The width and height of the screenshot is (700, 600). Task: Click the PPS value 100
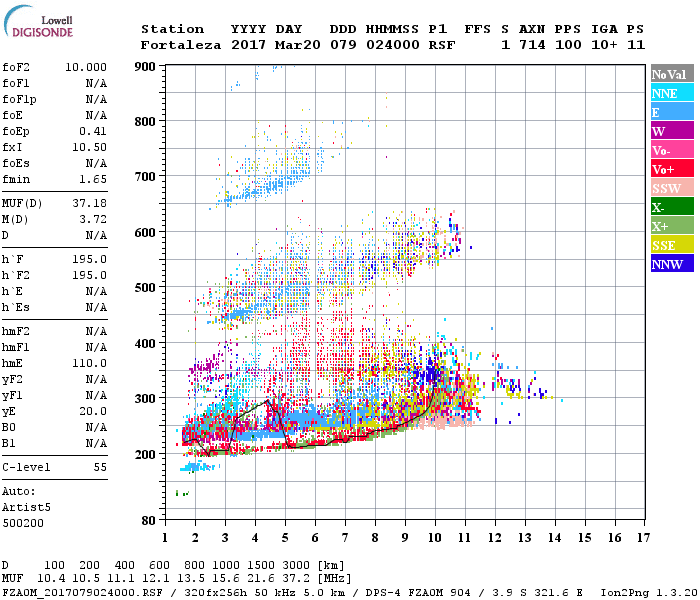click(568, 45)
